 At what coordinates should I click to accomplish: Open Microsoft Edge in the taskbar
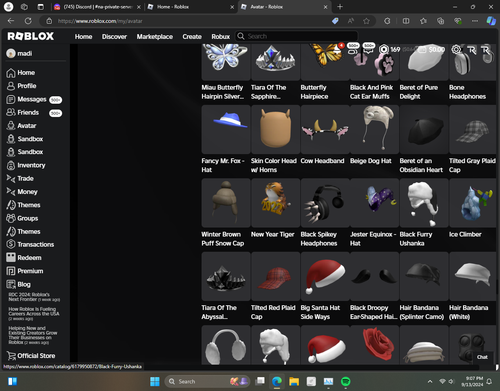pos(277,381)
